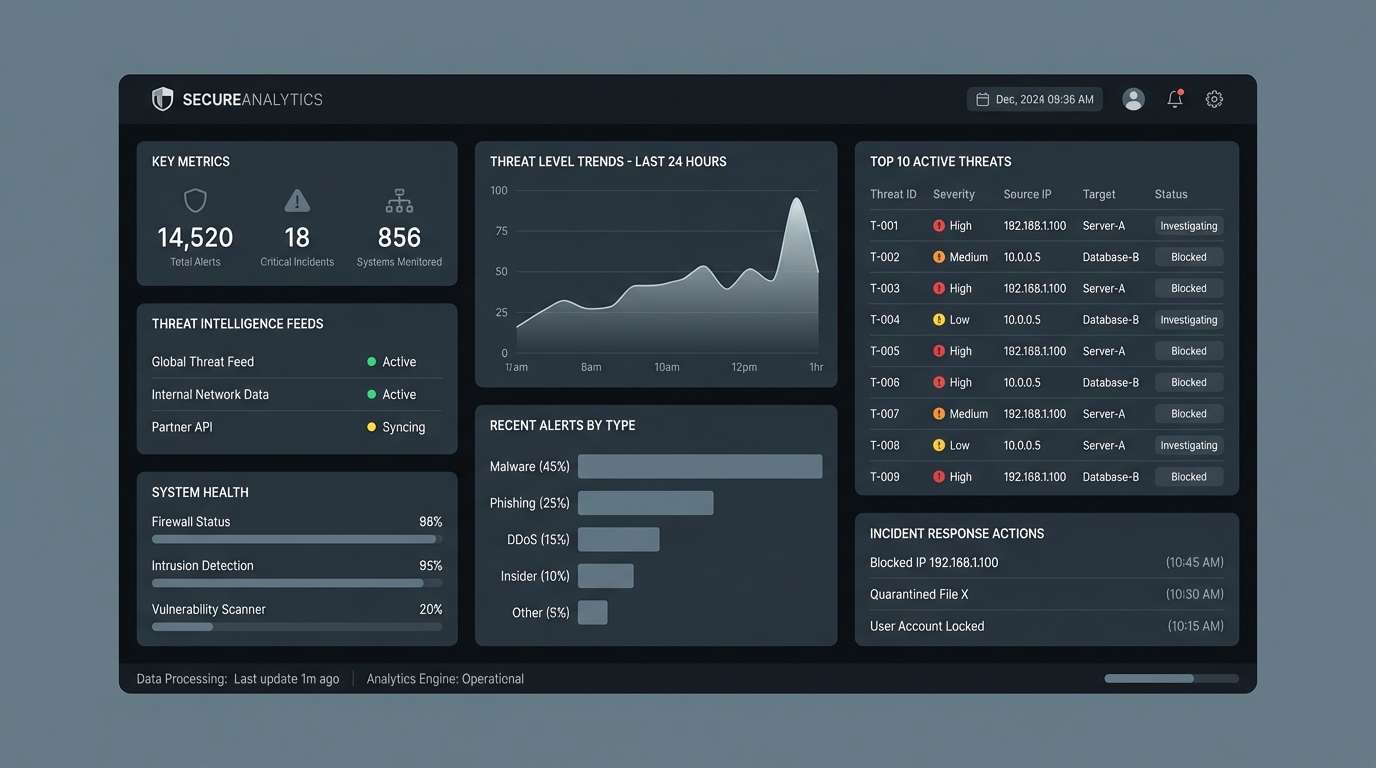Open the notifications bell
1376x768 pixels.
pyautogui.click(x=1174, y=99)
